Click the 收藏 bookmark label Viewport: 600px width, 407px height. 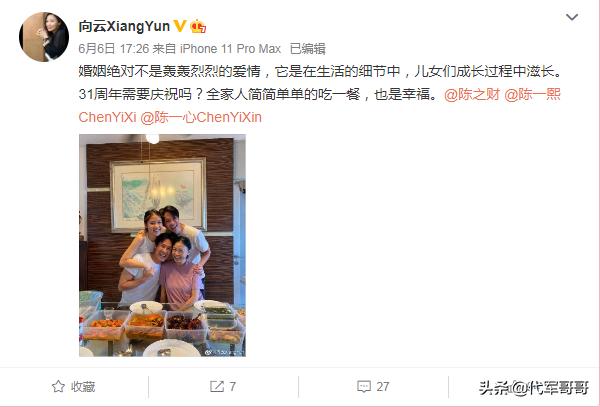click(x=83, y=387)
